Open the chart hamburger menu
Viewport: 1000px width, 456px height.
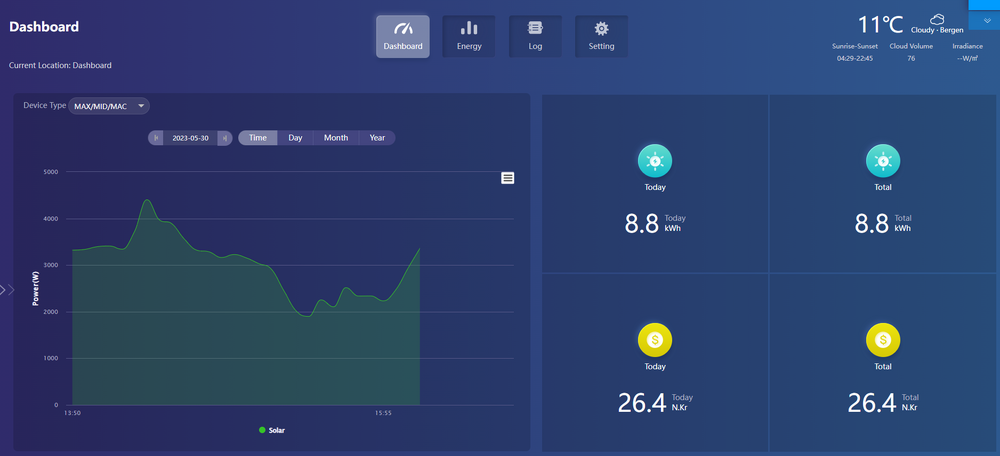coord(508,178)
